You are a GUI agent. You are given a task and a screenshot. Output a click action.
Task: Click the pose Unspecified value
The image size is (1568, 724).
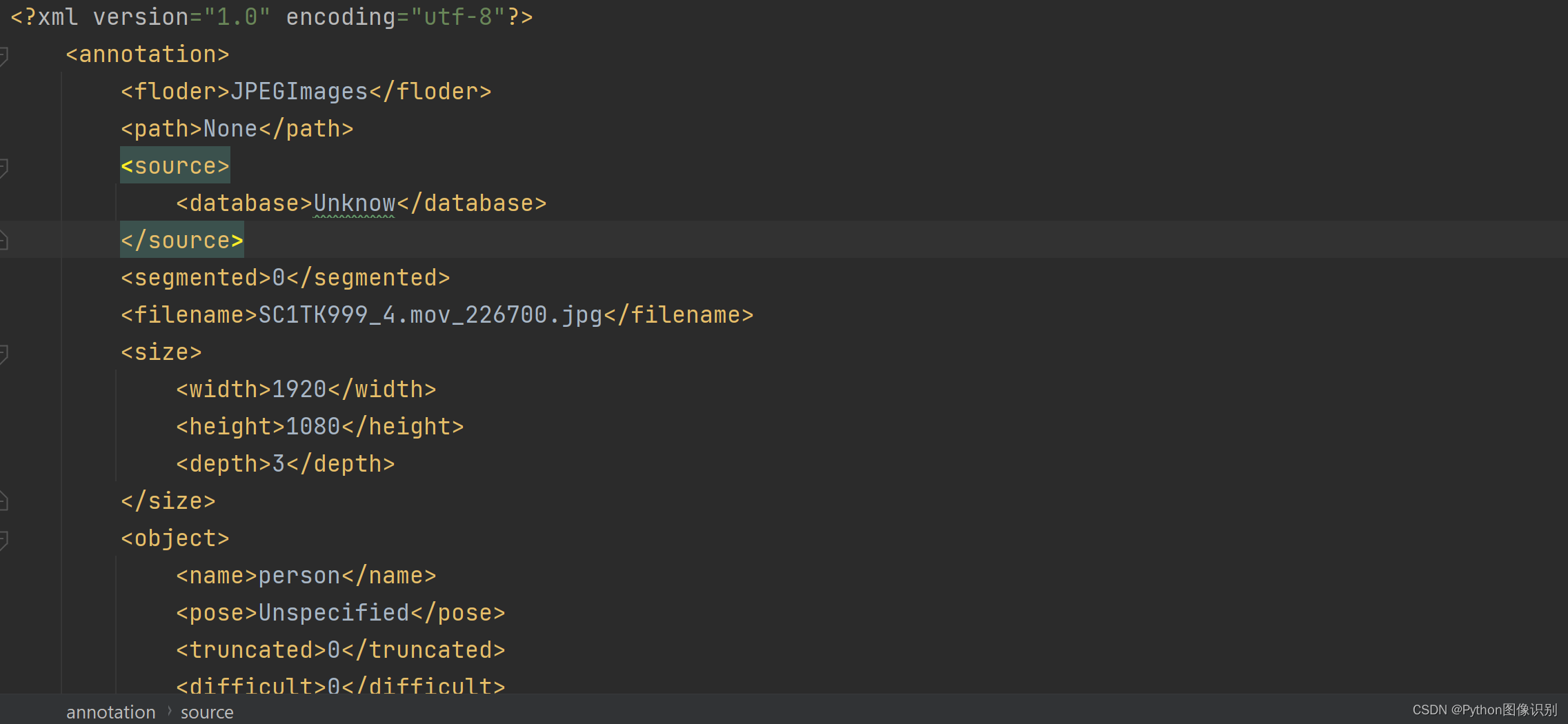pyautogui.click(x=334, y=613)
